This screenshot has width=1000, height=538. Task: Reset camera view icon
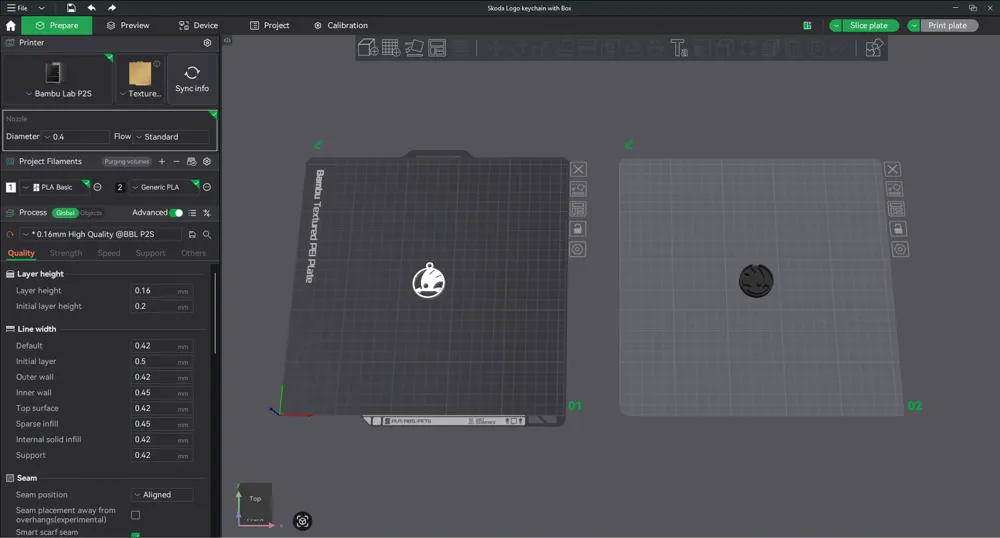click(x=302, y=521)
